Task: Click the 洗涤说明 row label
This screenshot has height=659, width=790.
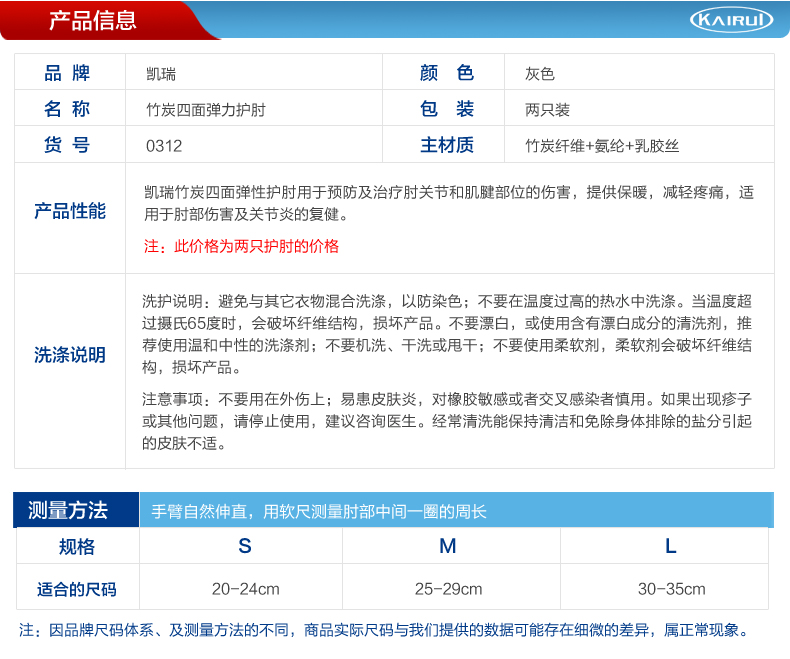Action: point(70,355)
